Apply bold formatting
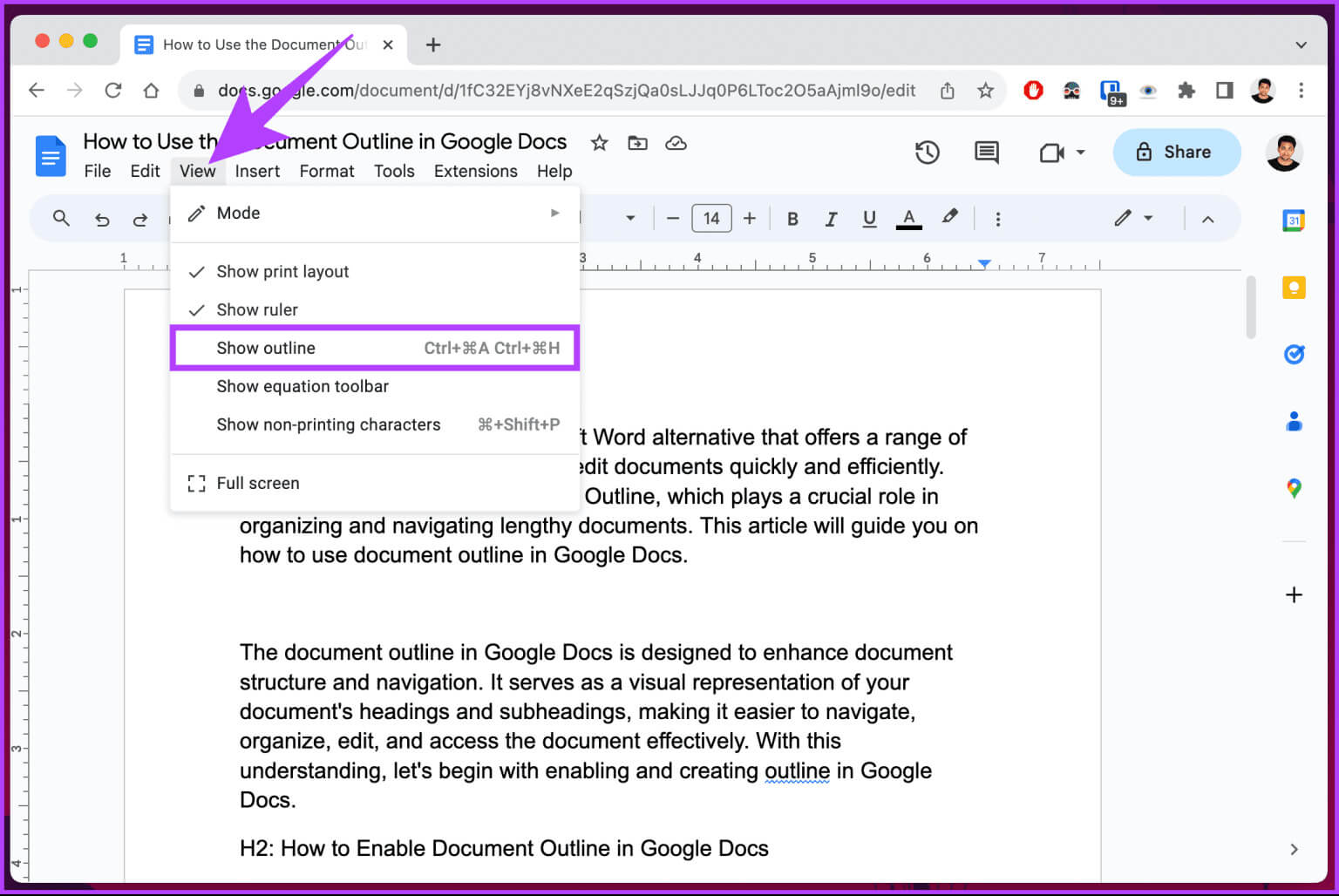Viewport: 1339px width, 896px height. [792, 219]
